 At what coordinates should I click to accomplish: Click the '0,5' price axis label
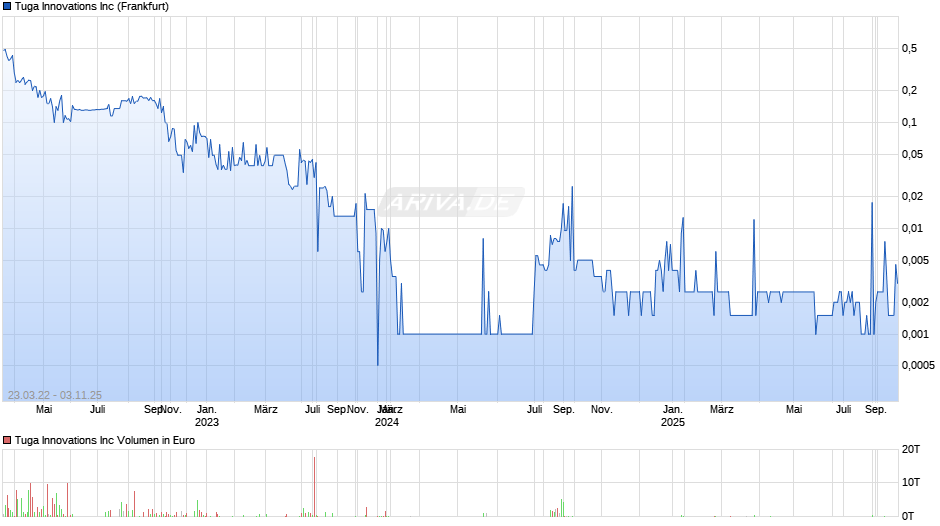[909, 49]
